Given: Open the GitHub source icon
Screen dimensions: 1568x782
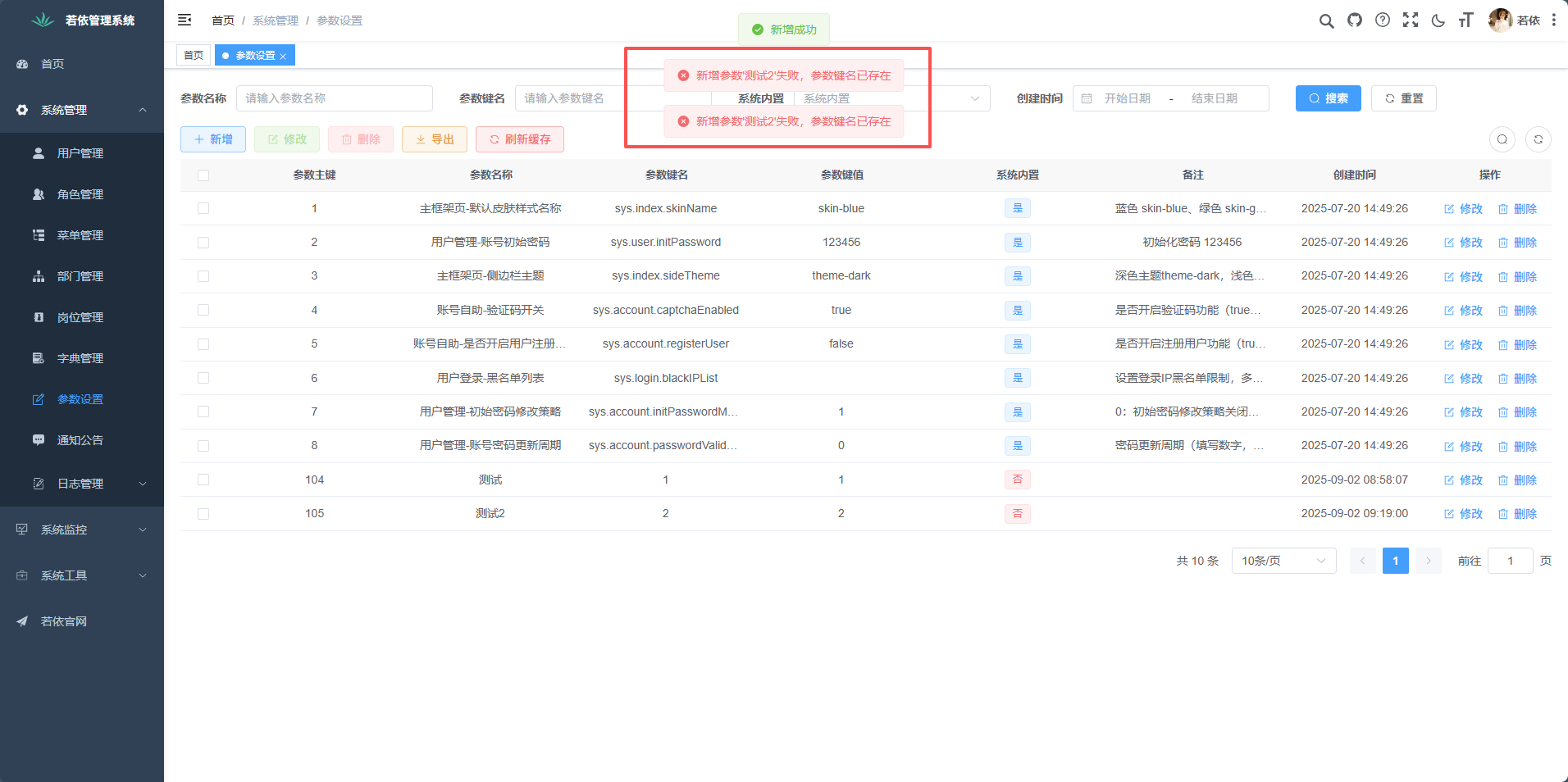Looking at the screenshot, I should coord(1355,20).
